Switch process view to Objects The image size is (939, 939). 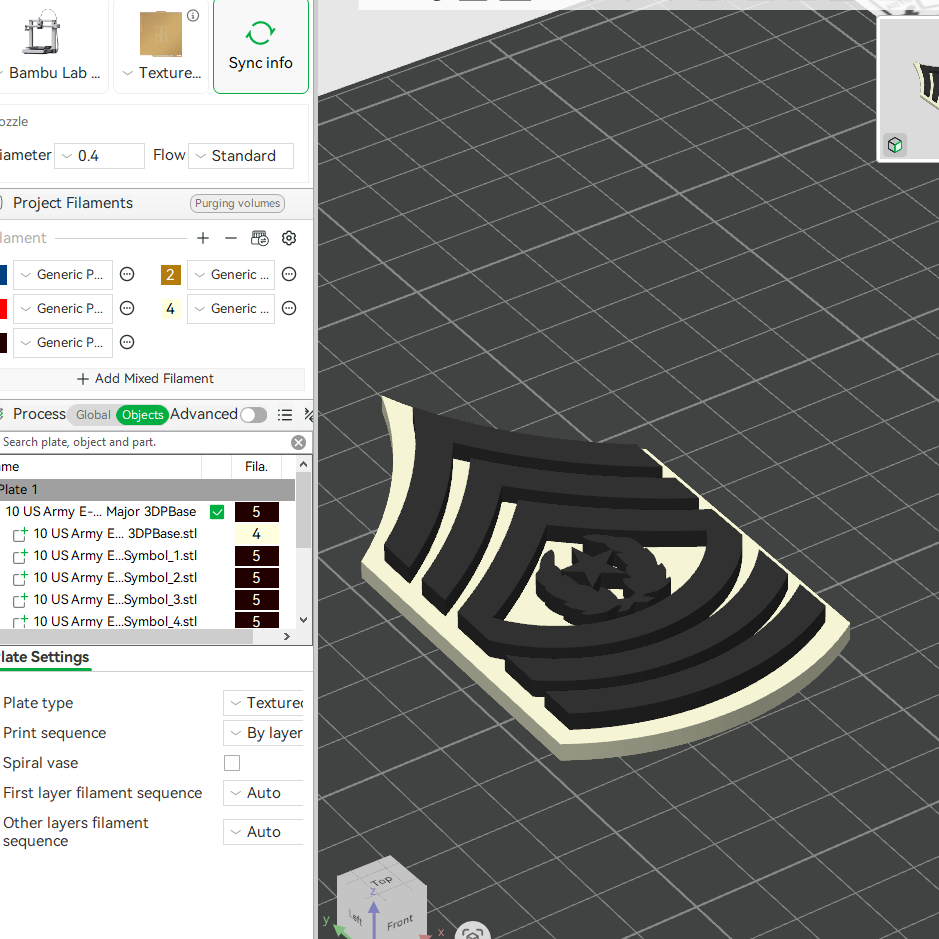143,415
